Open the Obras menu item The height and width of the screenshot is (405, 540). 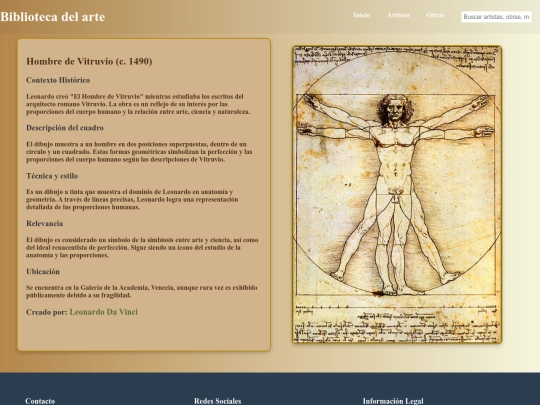click(435, 15)
